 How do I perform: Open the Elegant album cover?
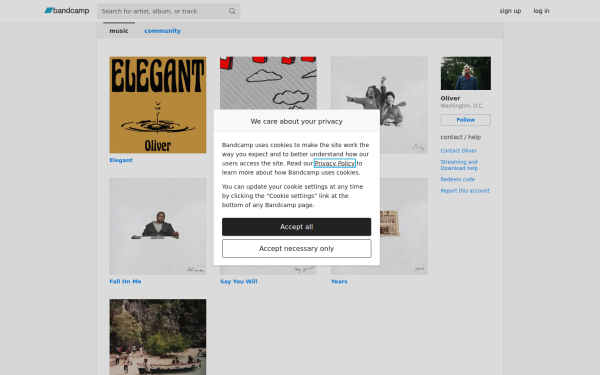click(158, 105)
